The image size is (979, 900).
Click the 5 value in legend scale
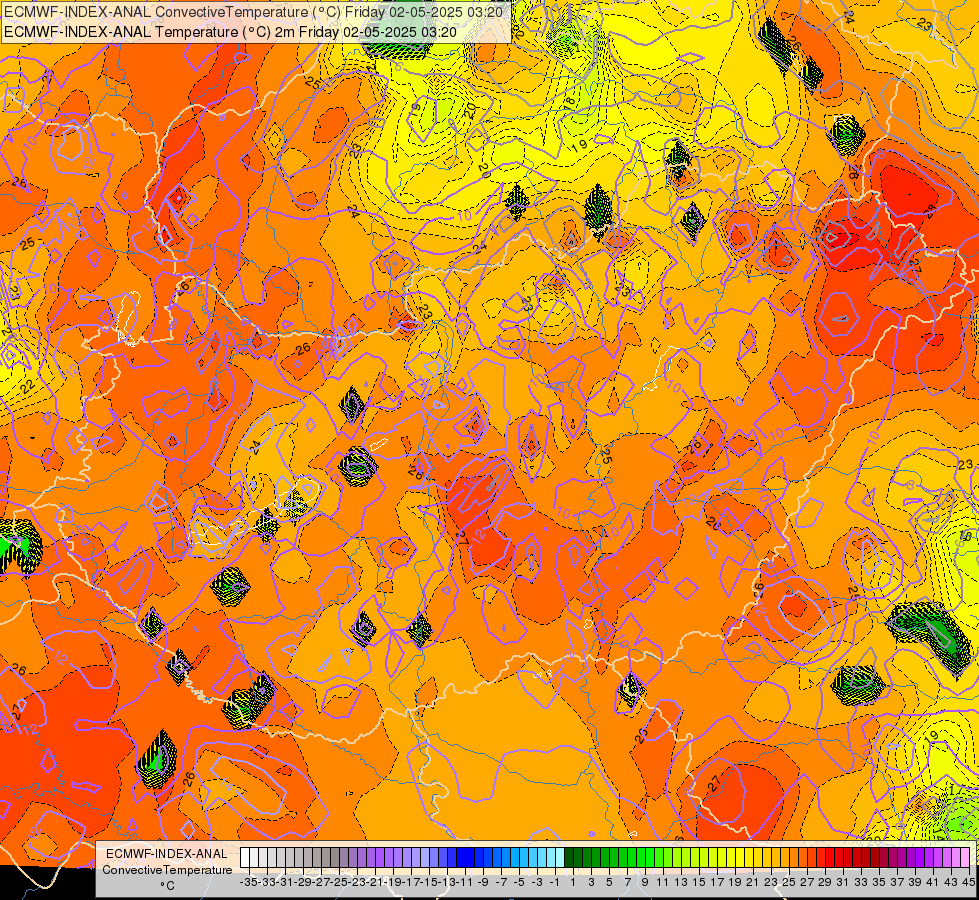click(609, 883)
